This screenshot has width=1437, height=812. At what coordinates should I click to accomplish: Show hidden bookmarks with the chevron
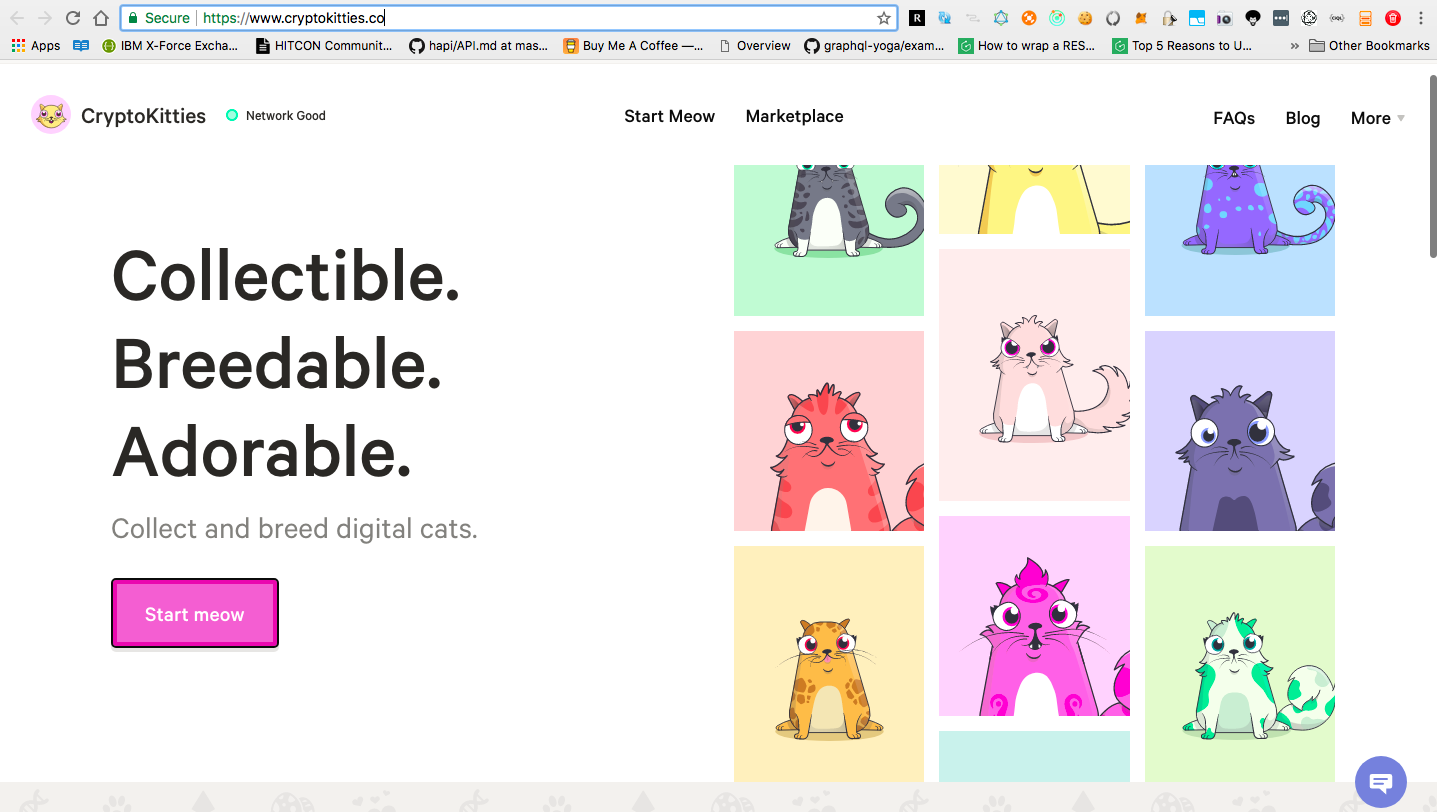pyautogui.click(x=1295, y=45)
